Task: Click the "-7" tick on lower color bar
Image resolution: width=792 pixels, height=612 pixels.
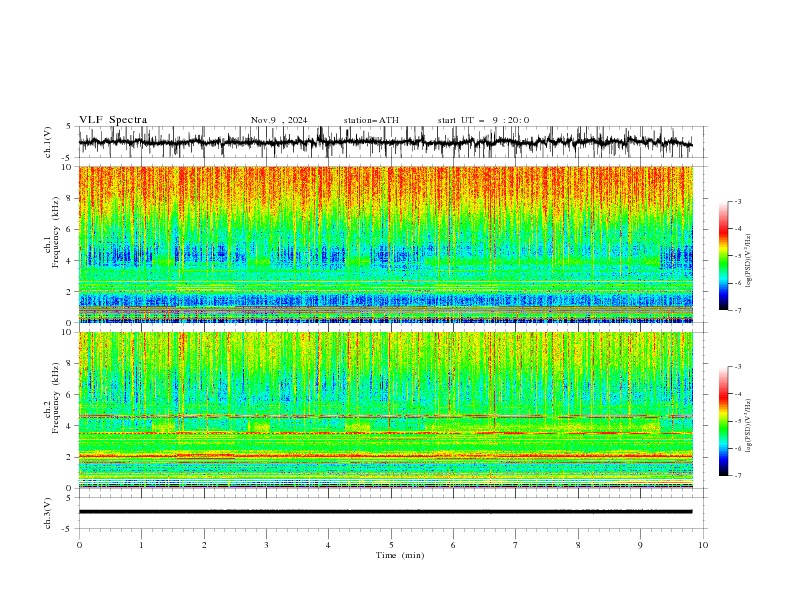Action: point(737,476)
